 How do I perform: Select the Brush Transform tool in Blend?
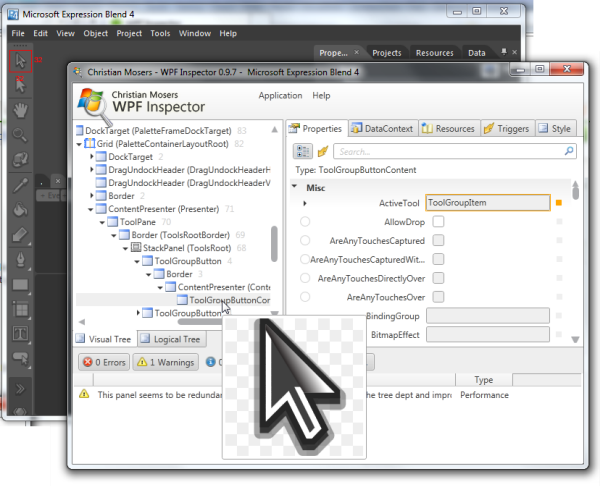click(20, 235)
